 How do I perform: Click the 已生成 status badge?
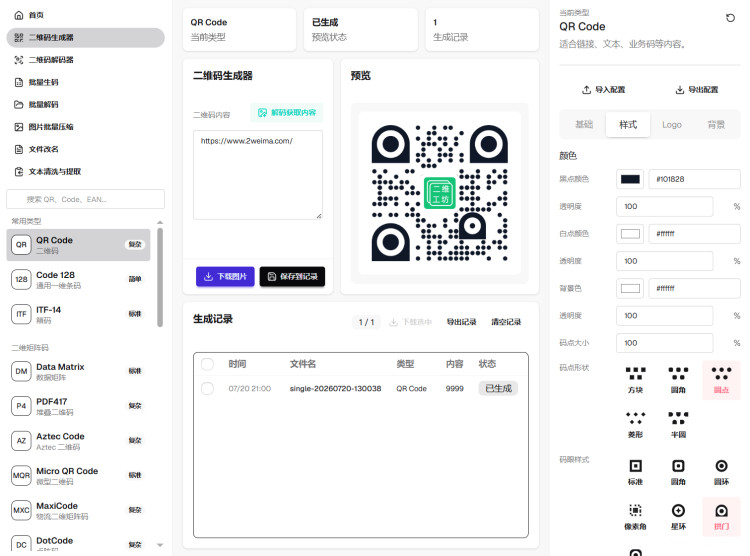point(498,389)
